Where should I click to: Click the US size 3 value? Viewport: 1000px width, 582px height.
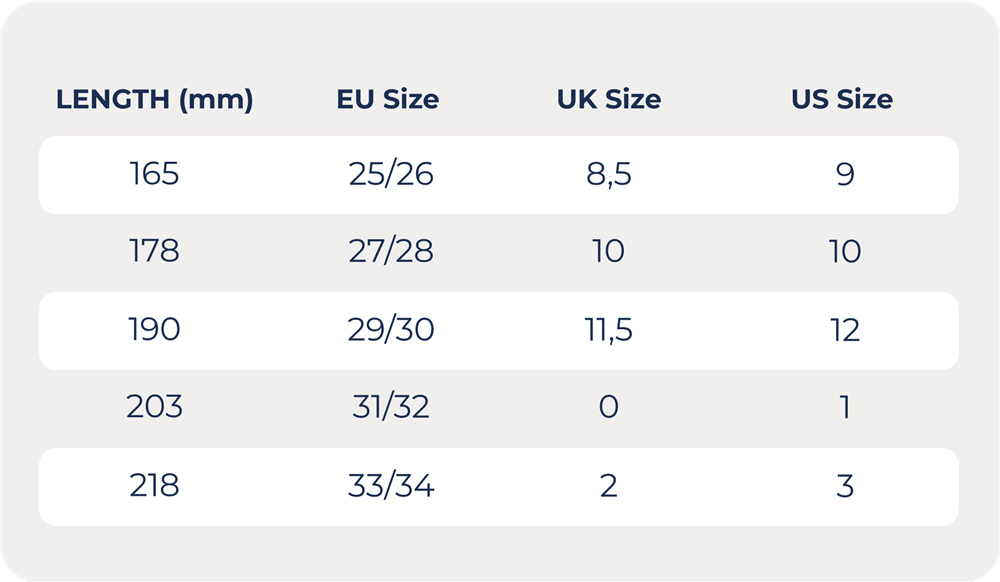coord(845,486)
